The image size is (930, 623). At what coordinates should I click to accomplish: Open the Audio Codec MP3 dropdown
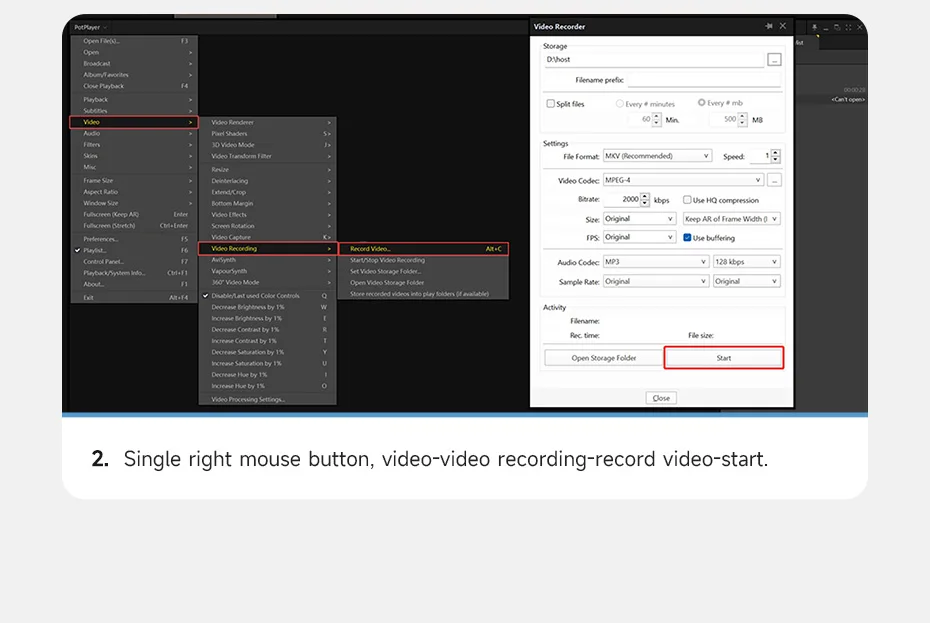[656, 262]
